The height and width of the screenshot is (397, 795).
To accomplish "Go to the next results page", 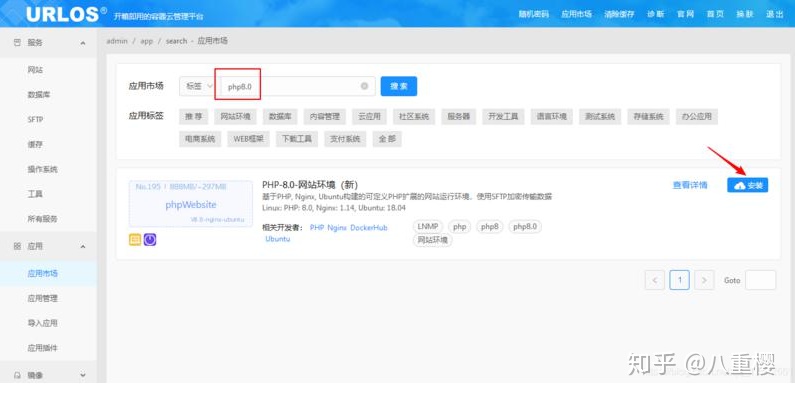I will pyautogui.click(x=704, y=280).
